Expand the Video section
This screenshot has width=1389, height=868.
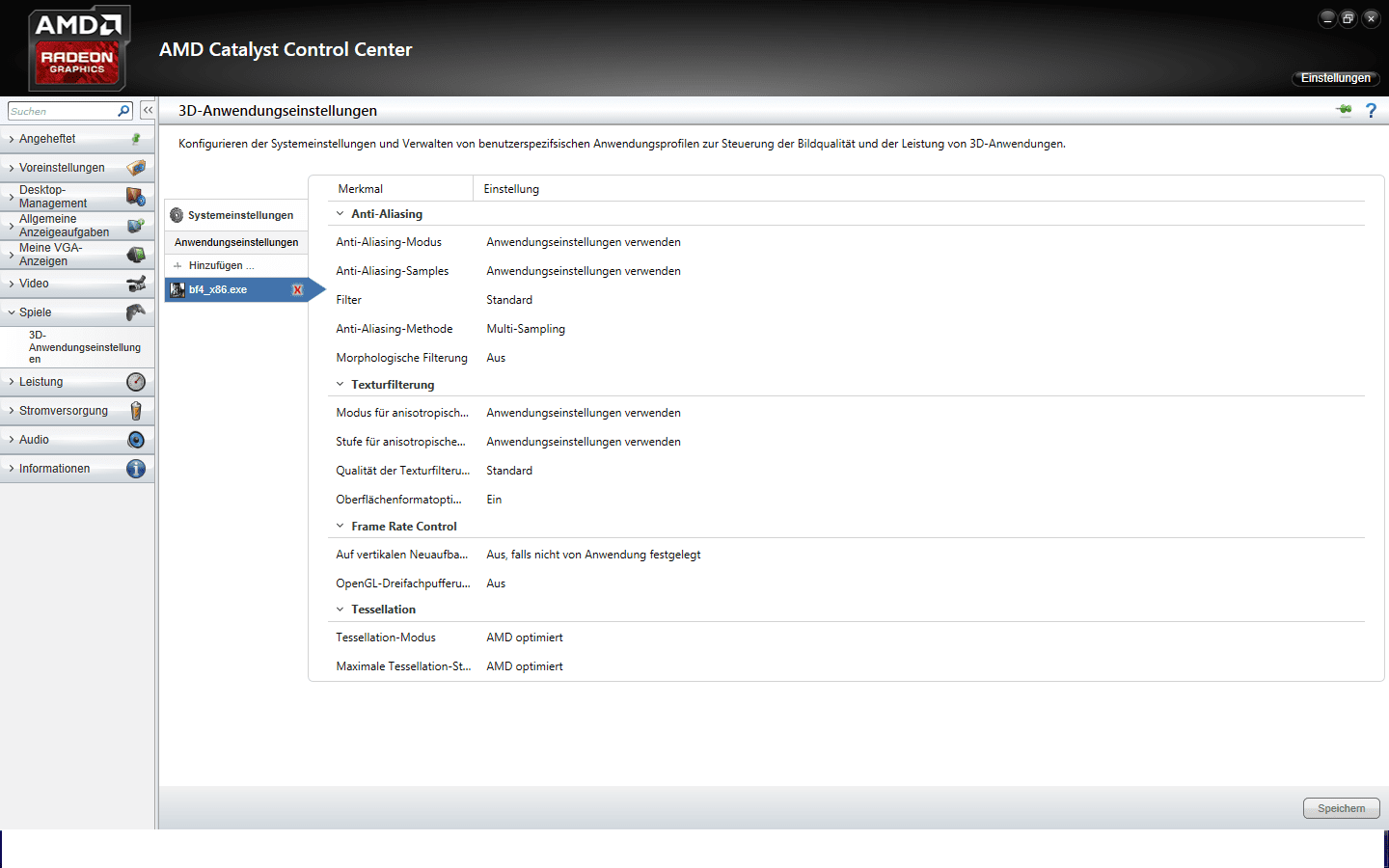pyautogui.click(x=12, y=284)
